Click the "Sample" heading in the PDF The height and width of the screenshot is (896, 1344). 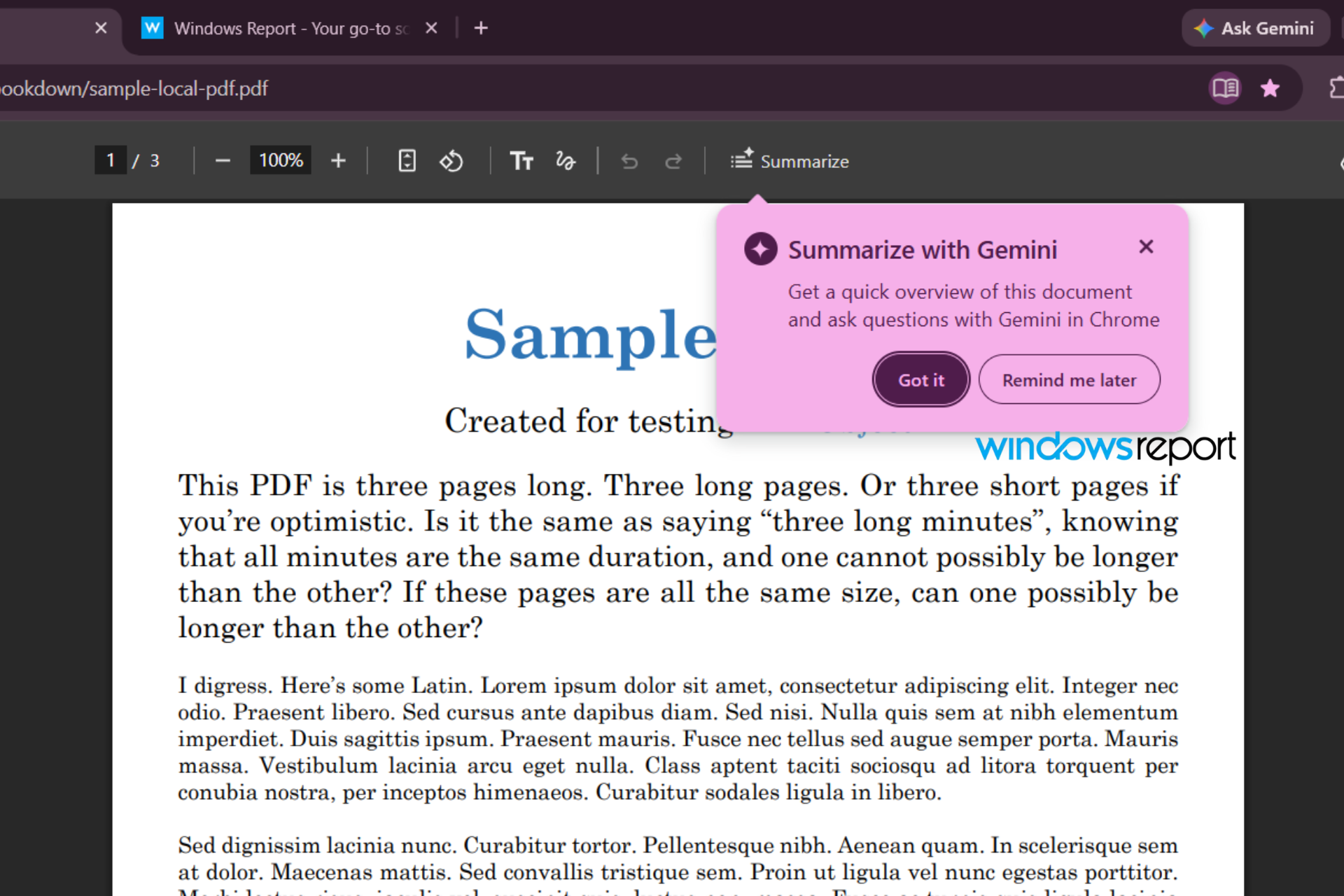click(x=591, y=337)
